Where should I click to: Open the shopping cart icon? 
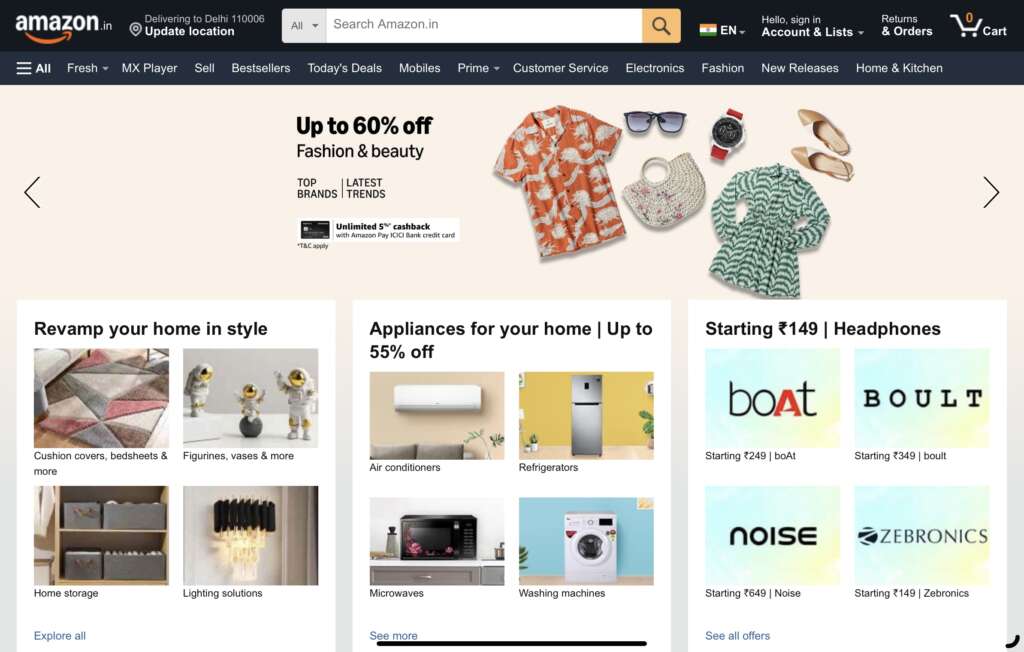[978, 25]
